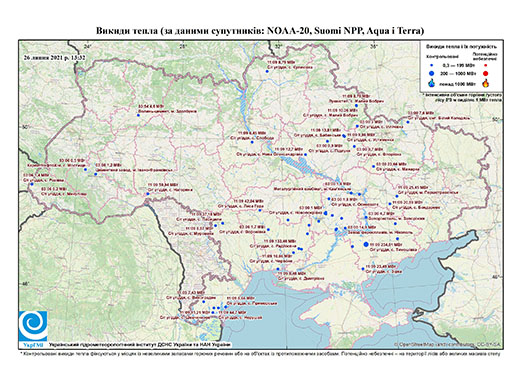Select the large blue circle in legend
The image size is (520, 368).
[x=432, y=73]
